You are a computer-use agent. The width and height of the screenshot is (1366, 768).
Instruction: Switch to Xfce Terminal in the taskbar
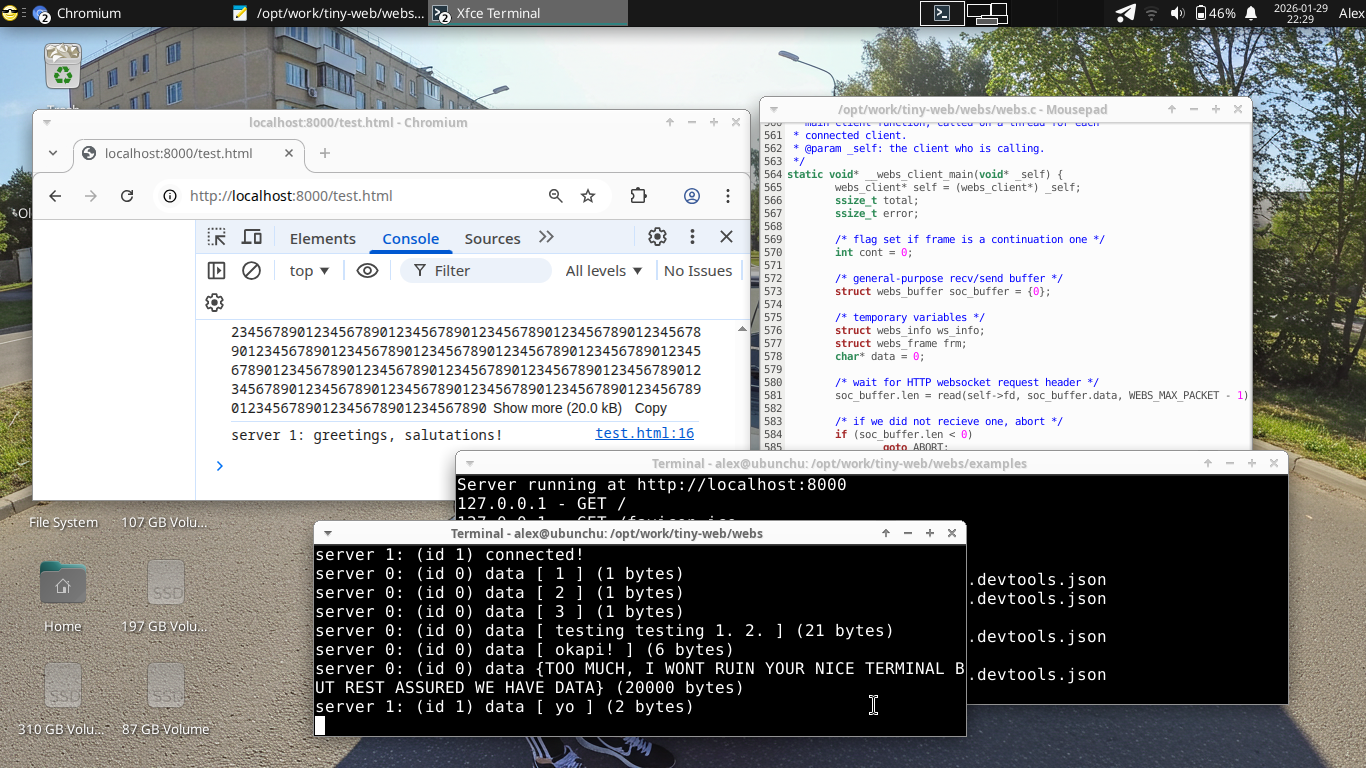tap(528, 13)
